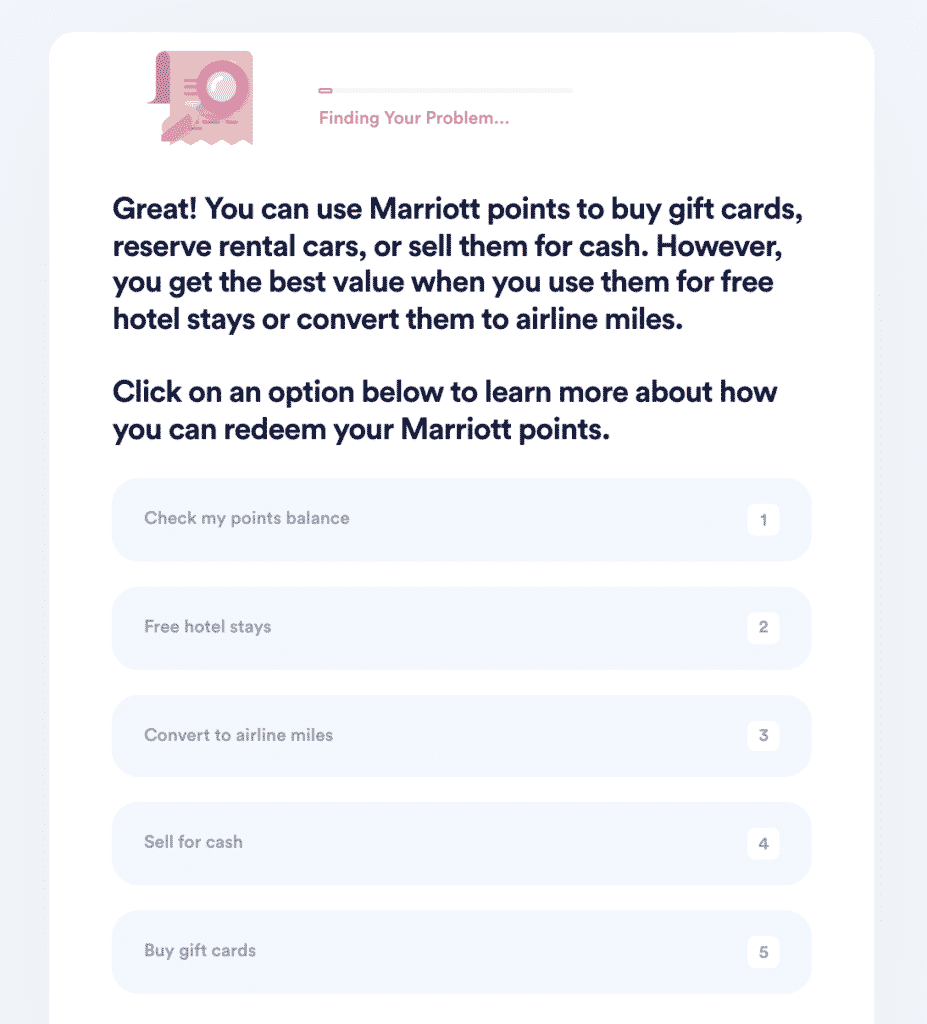Select 'Convert to airline miles'
927x1024 pixels.
tap(461, 735)
